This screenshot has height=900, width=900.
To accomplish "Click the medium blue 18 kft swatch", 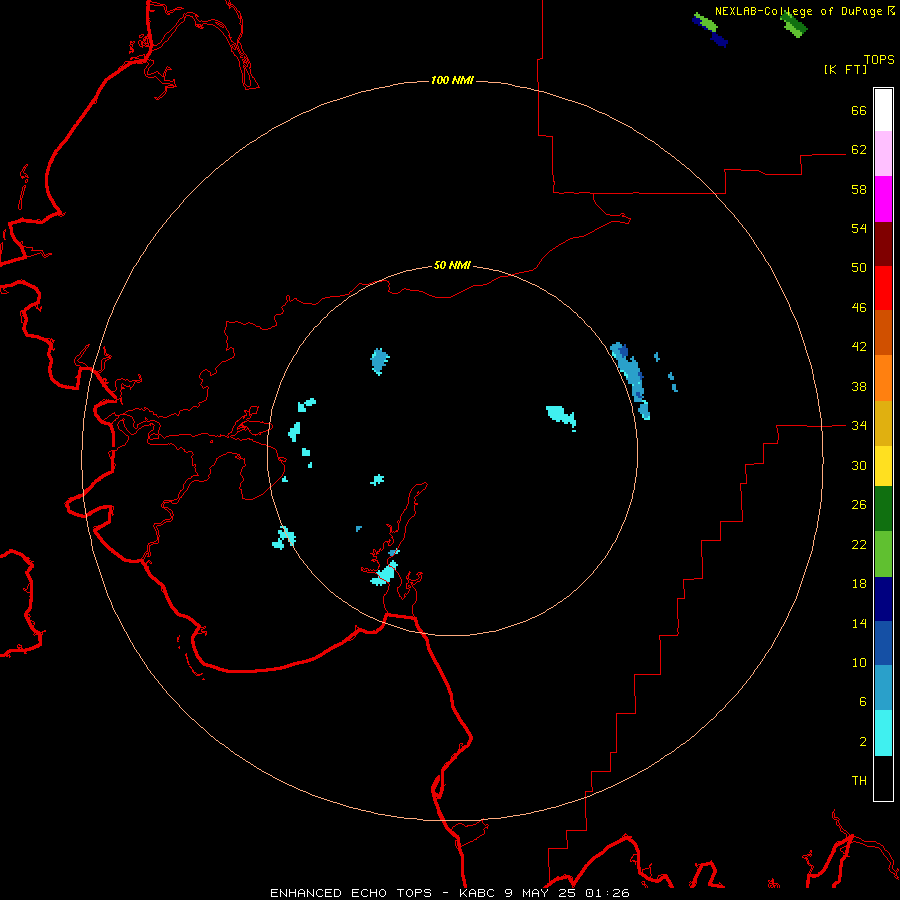I will tap(883, 643).
